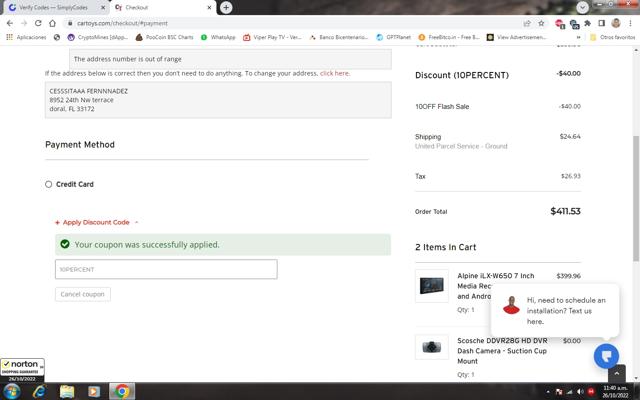Click the Order Total $411.53 amount

[565, 211]
